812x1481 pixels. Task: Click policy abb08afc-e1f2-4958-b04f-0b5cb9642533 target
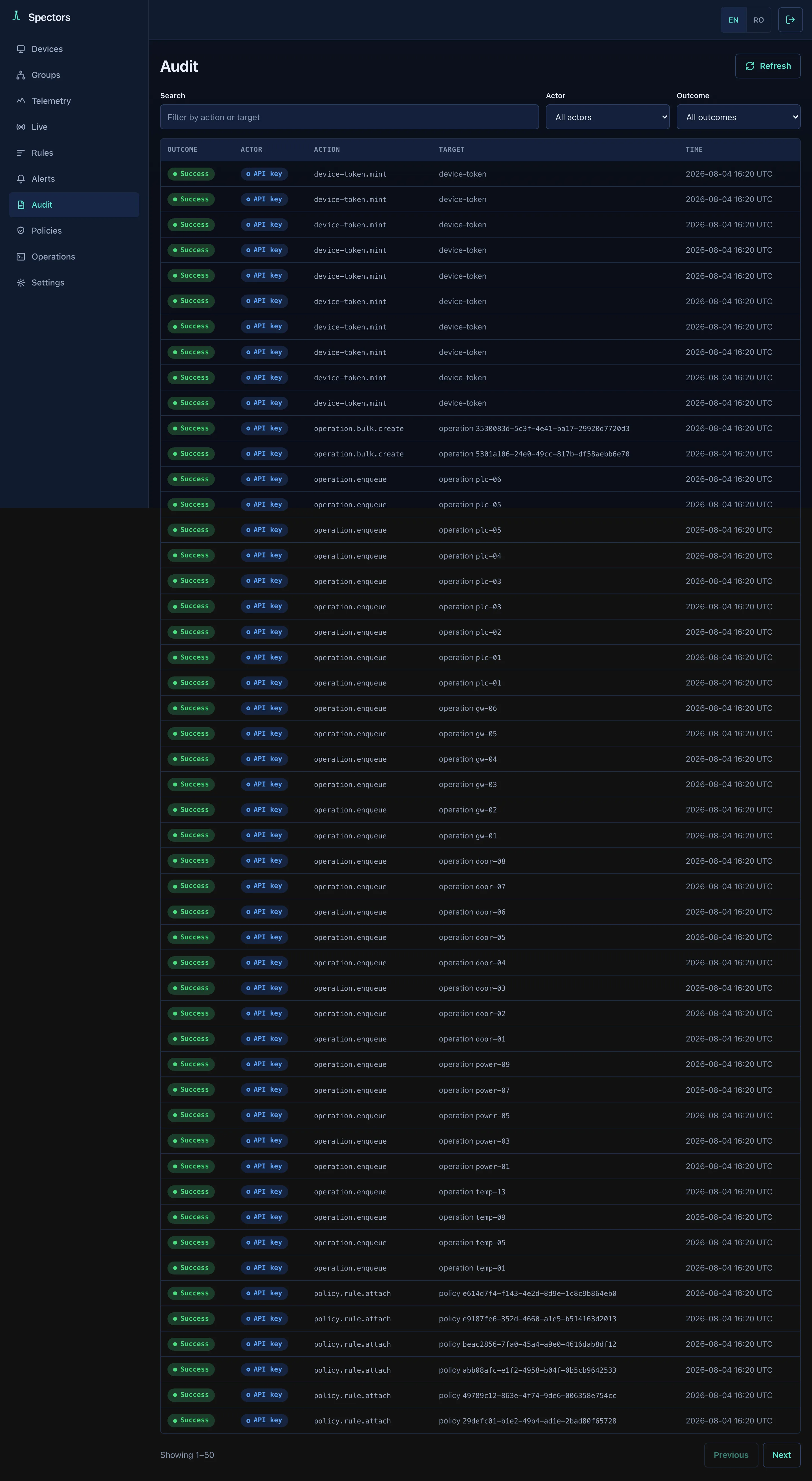click(528, 1370)
